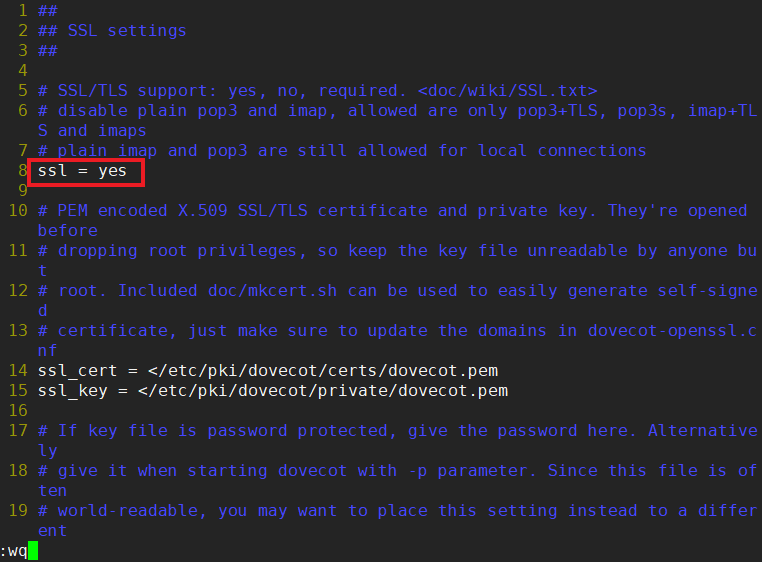762x562 pixels.
Task: Click line number 8 in gutter
Action: tap(23, 171)
